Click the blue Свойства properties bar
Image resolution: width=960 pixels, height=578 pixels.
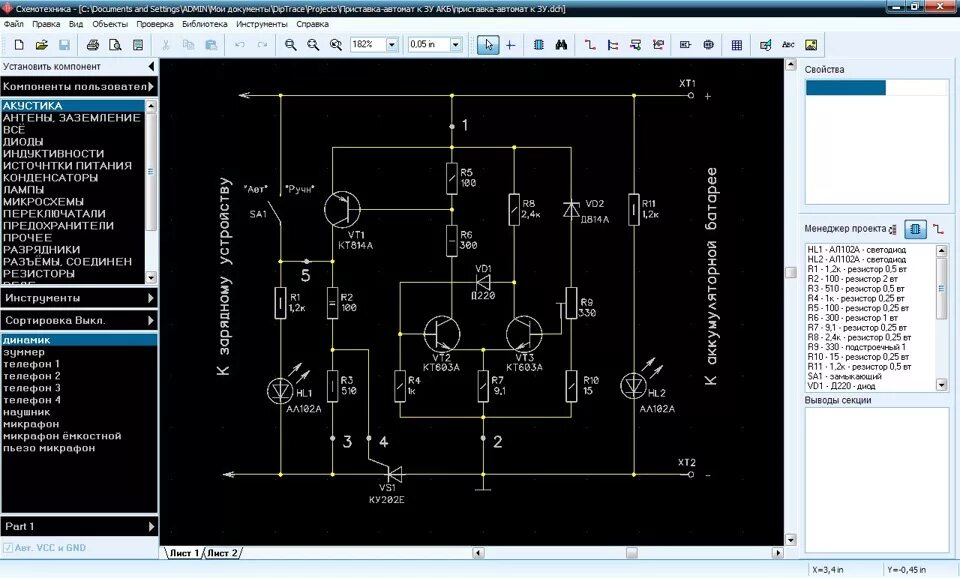click(846, 88)
